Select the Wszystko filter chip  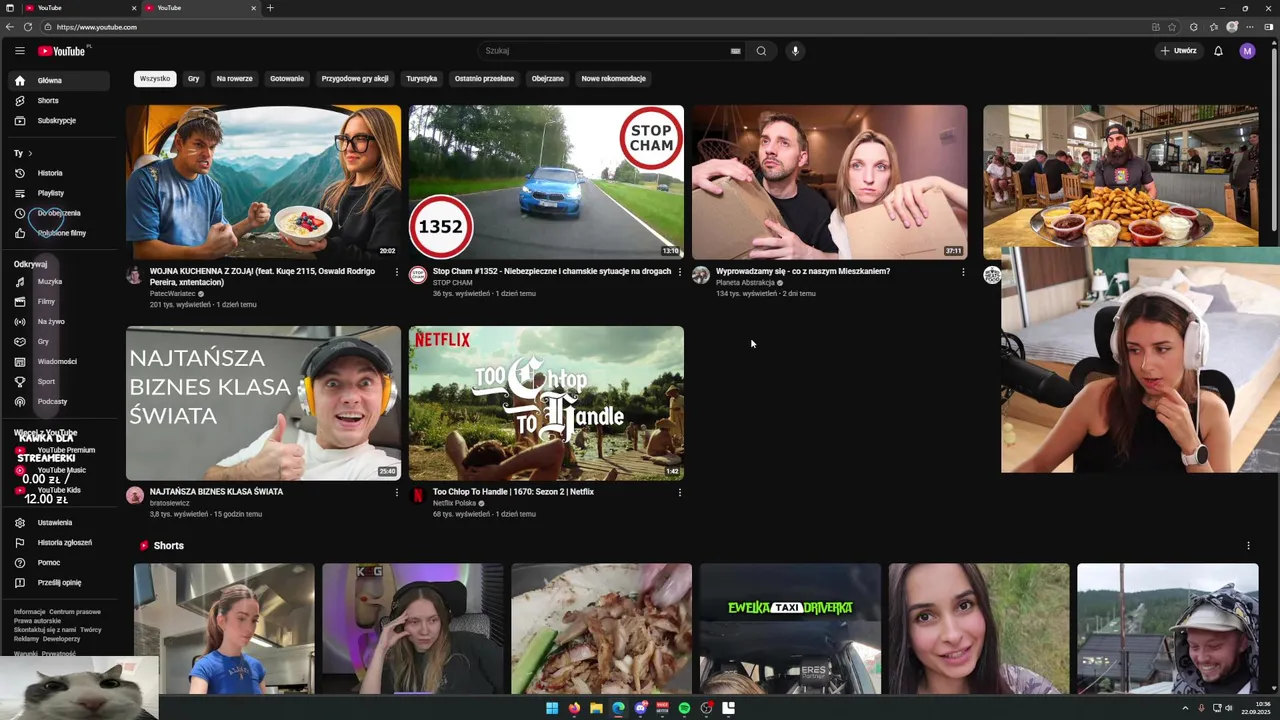[155, 78]
